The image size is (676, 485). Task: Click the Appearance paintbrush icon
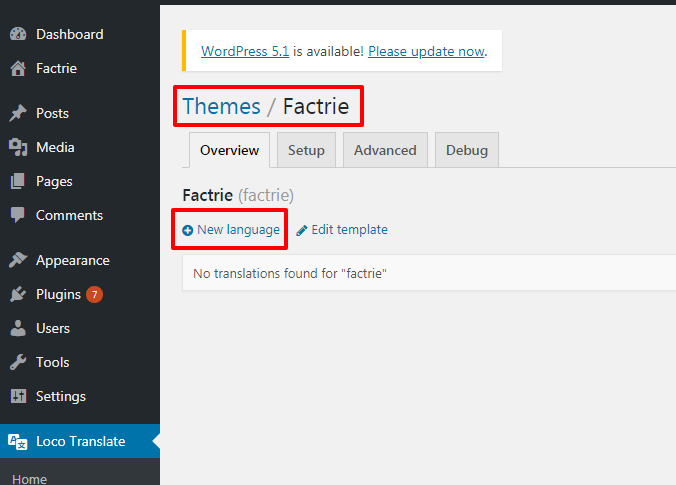pos(17,260)
